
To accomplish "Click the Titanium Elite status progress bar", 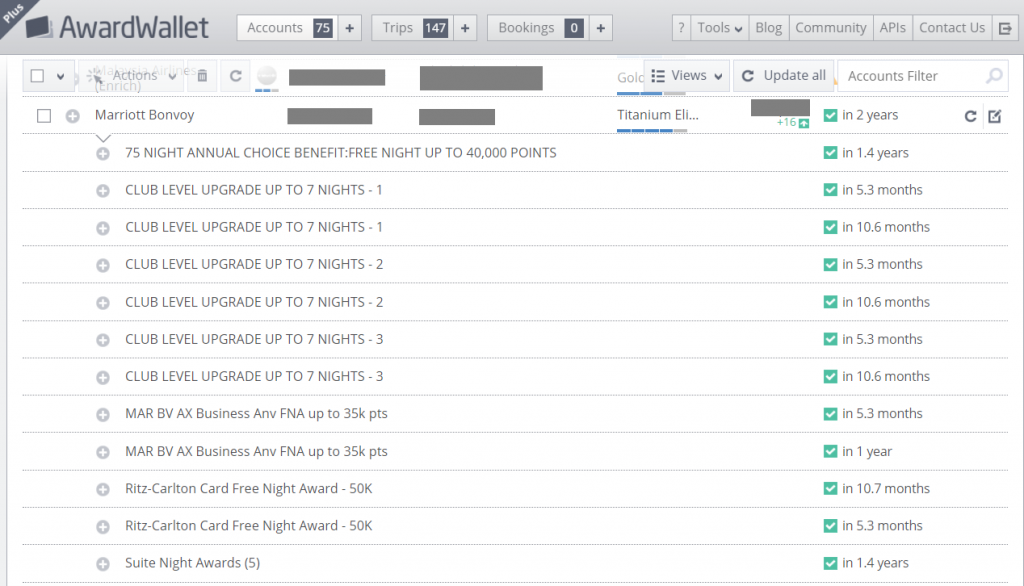I will [x=651, y=131].
